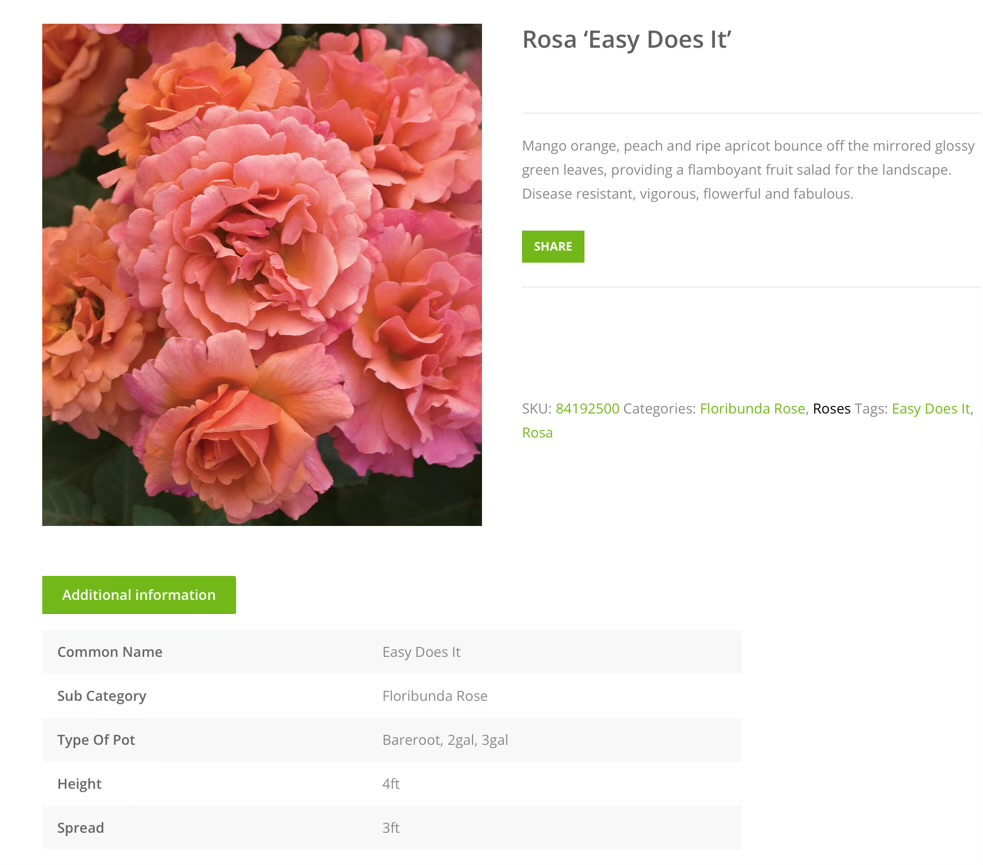This screenshot has width=983, height=865.
Task: Select the 4ft height value
Action: (x=391, y=784)
